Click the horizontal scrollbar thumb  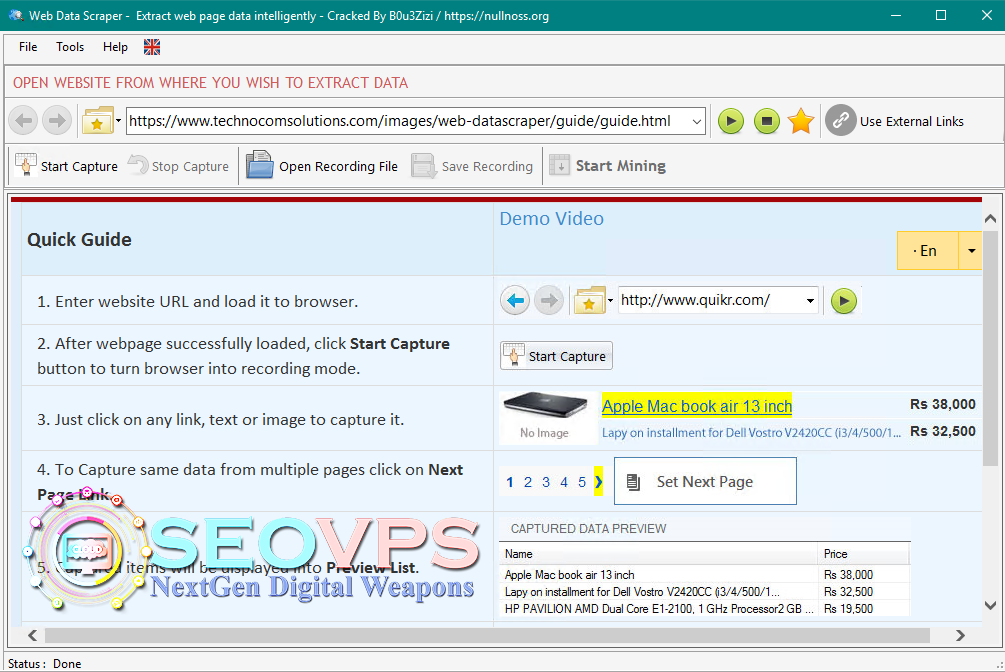point(487,635)
